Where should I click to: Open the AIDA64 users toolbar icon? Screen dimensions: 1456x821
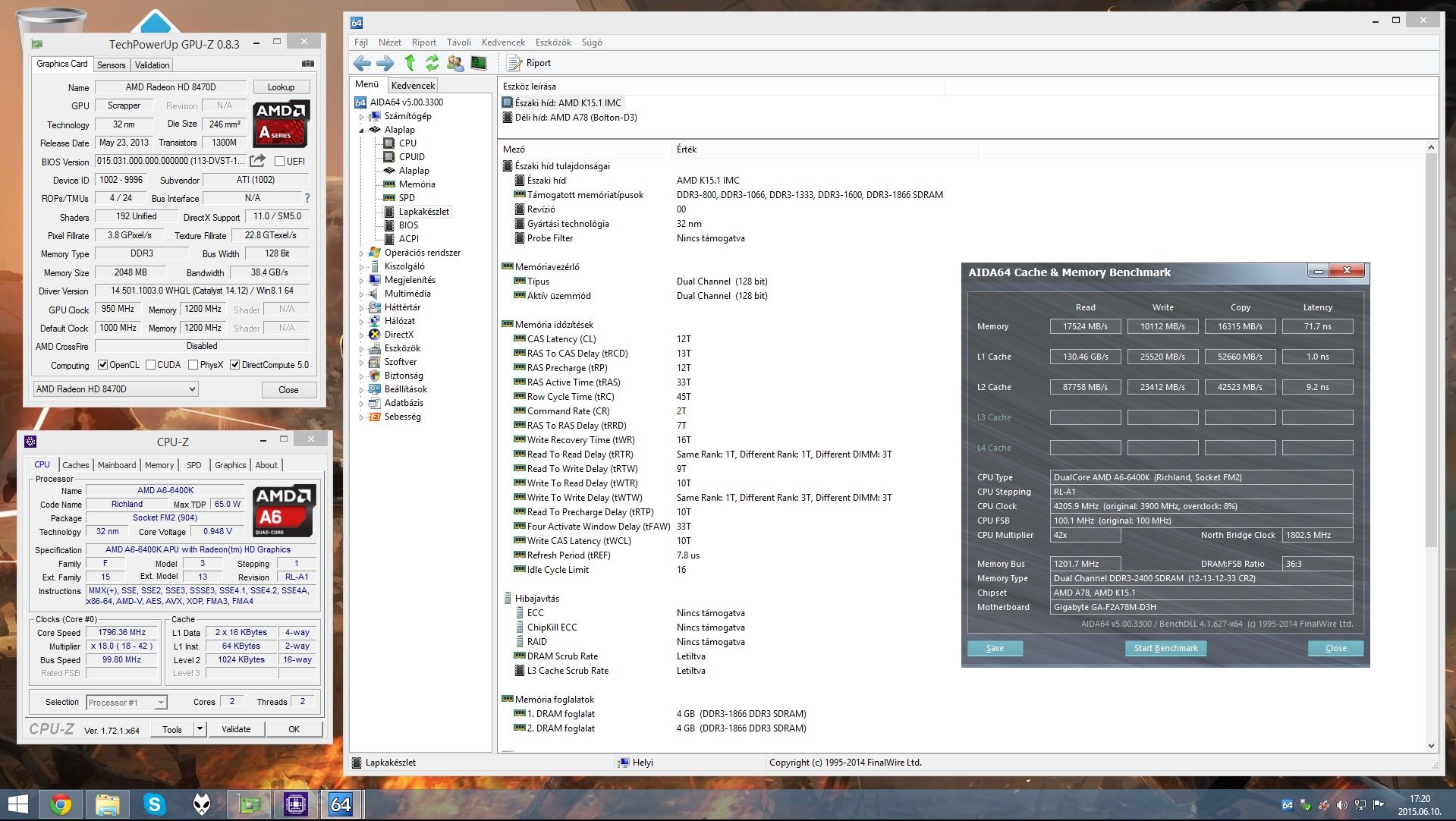tap(455, 63)
